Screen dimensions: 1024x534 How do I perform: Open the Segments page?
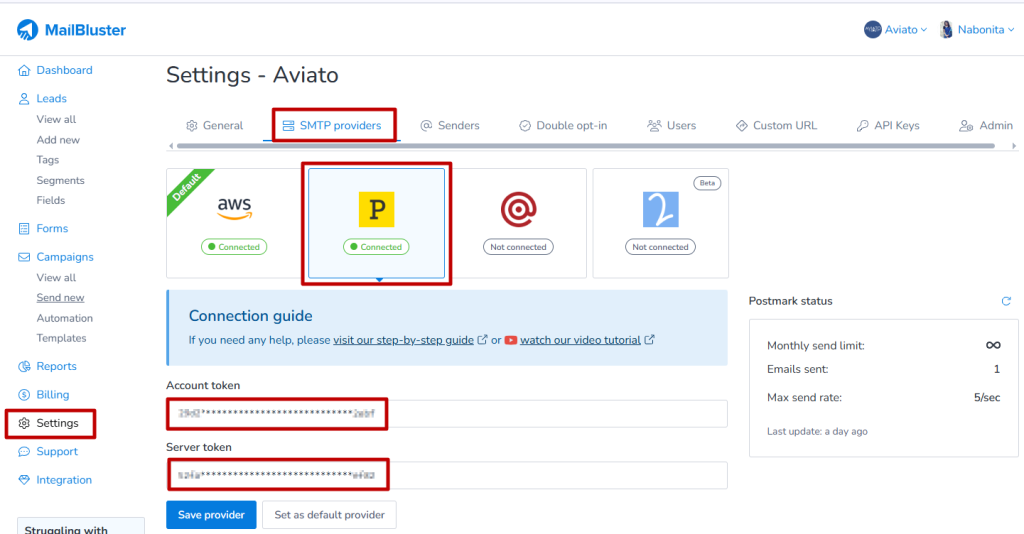(60, 180)
